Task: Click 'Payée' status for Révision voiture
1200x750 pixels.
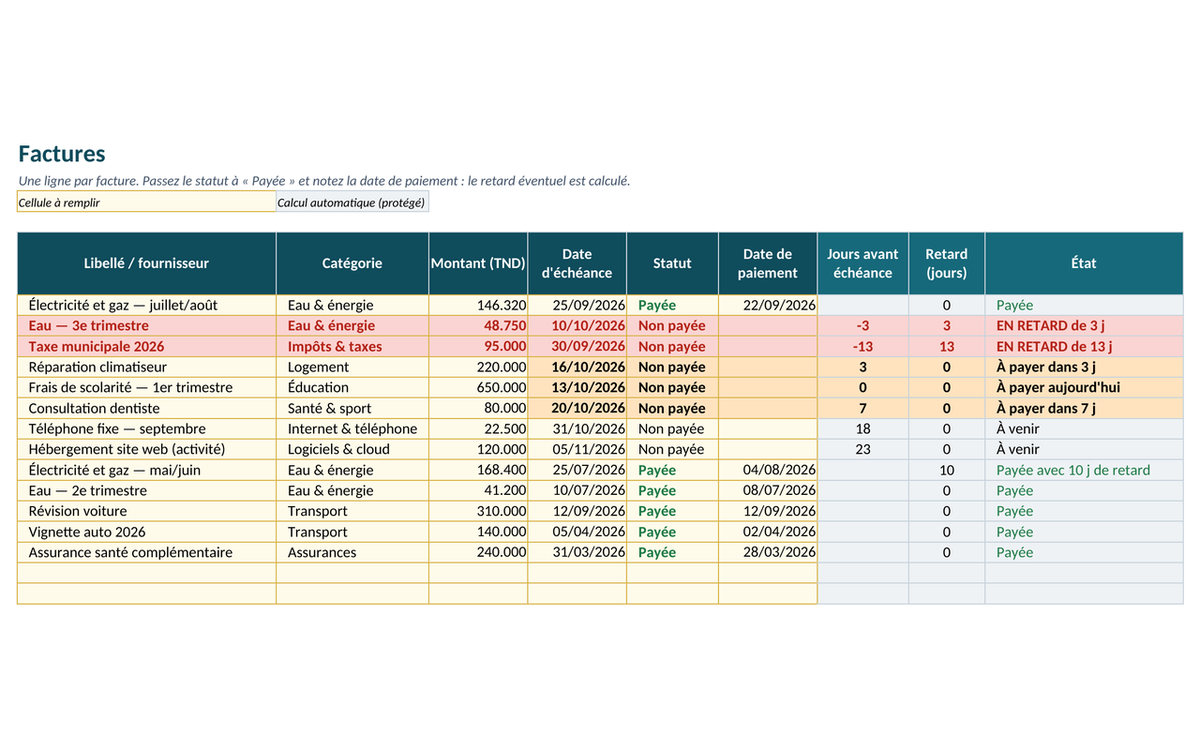Action: click(672, 511)
